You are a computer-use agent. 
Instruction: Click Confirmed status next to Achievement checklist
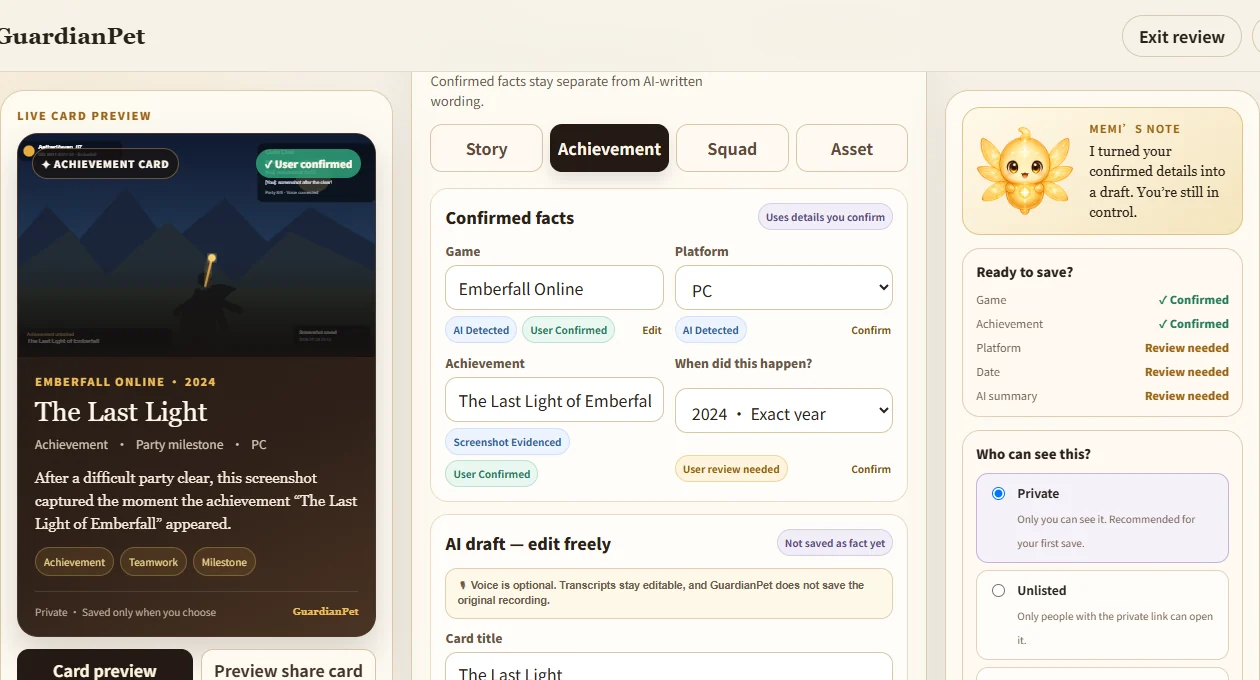click(1193, 324)
